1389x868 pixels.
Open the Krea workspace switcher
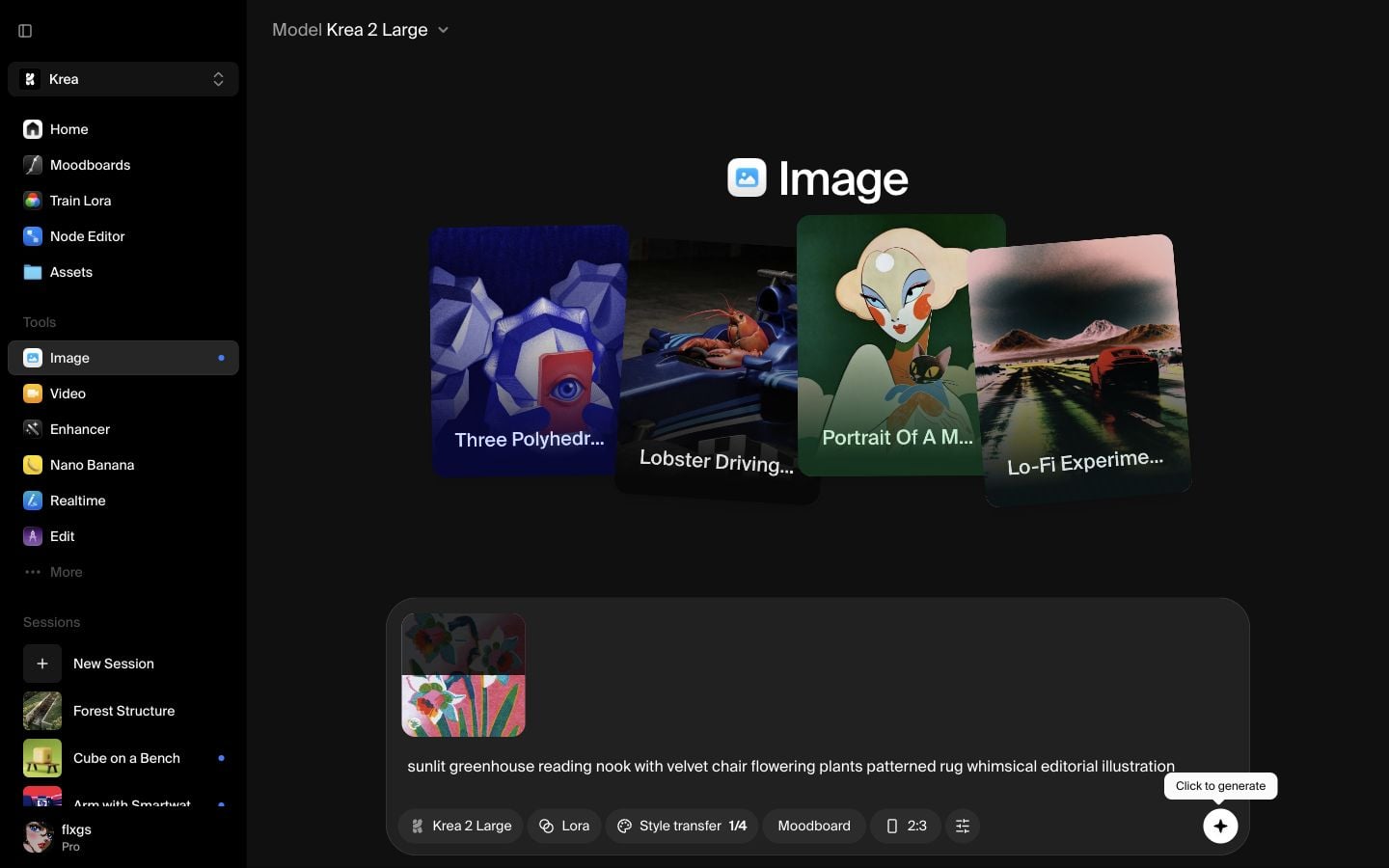coord(123,79)
